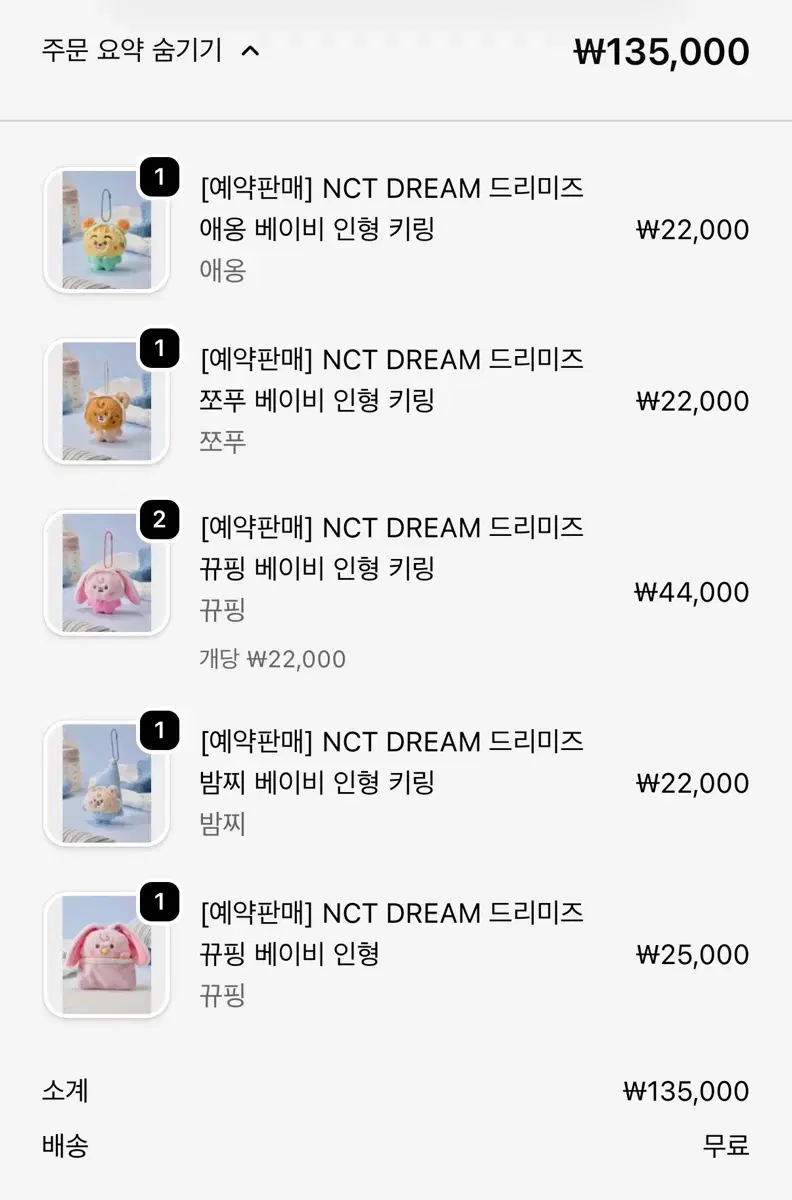Select the 애옹 베이비 인형 키링 title

(x=392, y=208)
